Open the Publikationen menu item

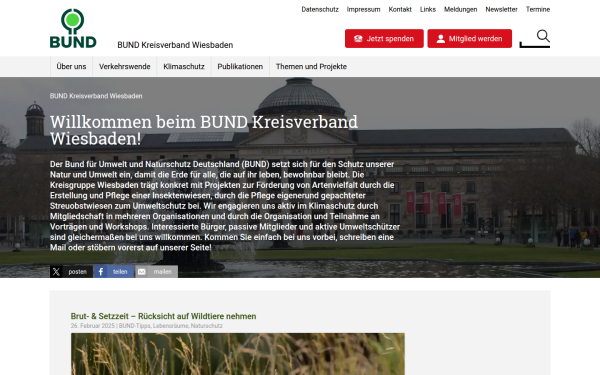pos(240,67)
